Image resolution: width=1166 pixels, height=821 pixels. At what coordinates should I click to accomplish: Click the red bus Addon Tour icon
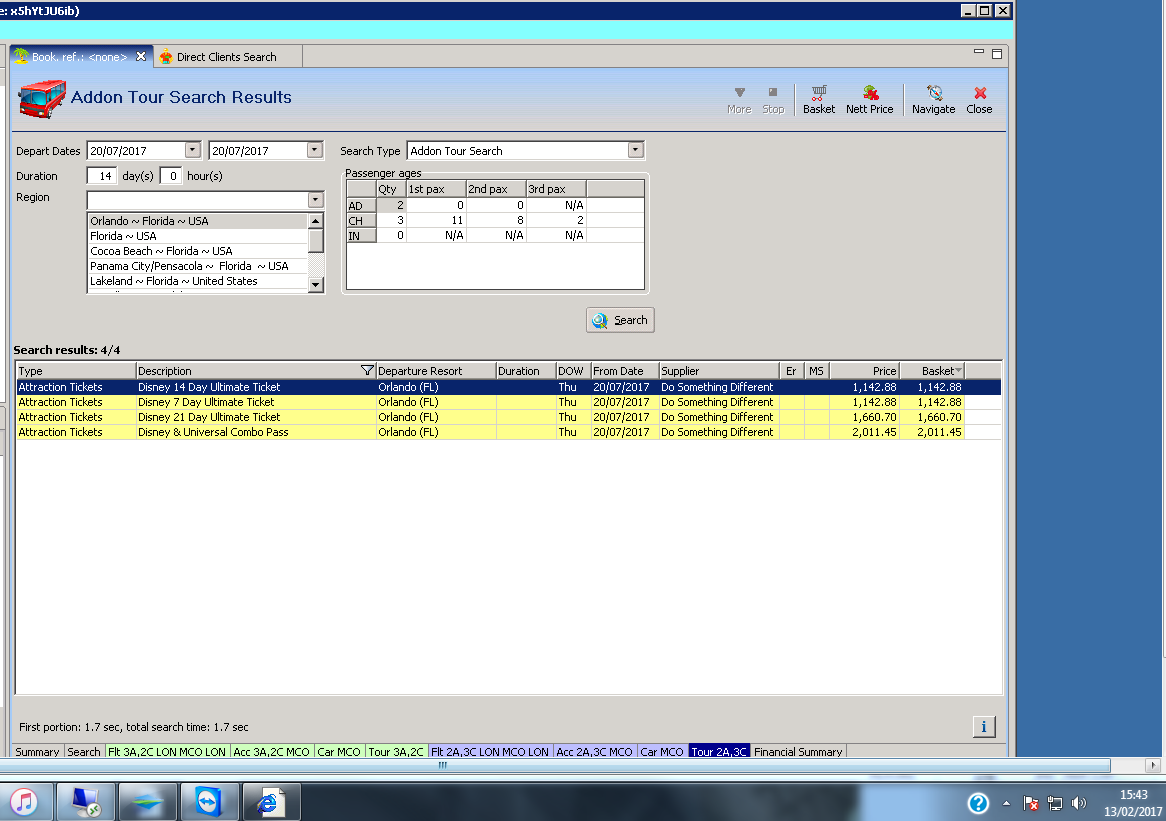tap(41, 99)
